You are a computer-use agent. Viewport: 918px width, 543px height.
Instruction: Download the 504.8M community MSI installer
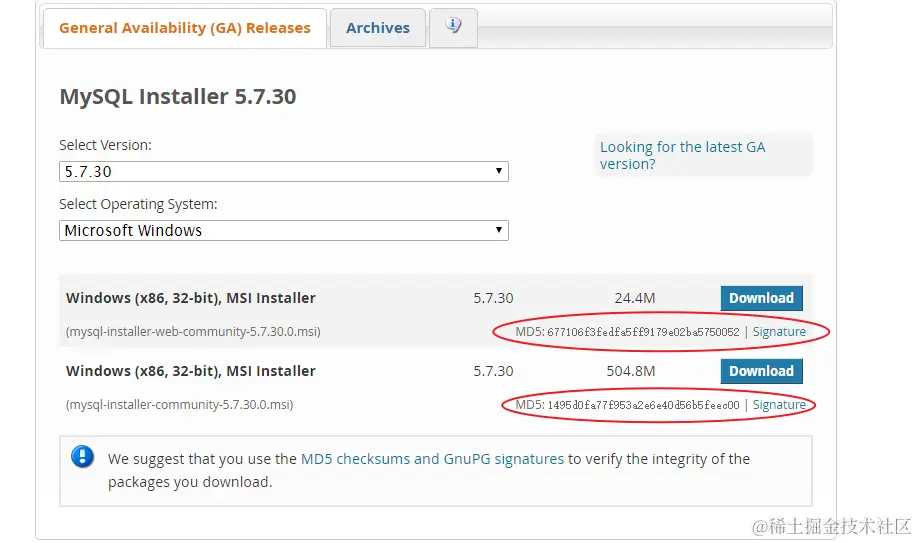click(x=761, y=371)
